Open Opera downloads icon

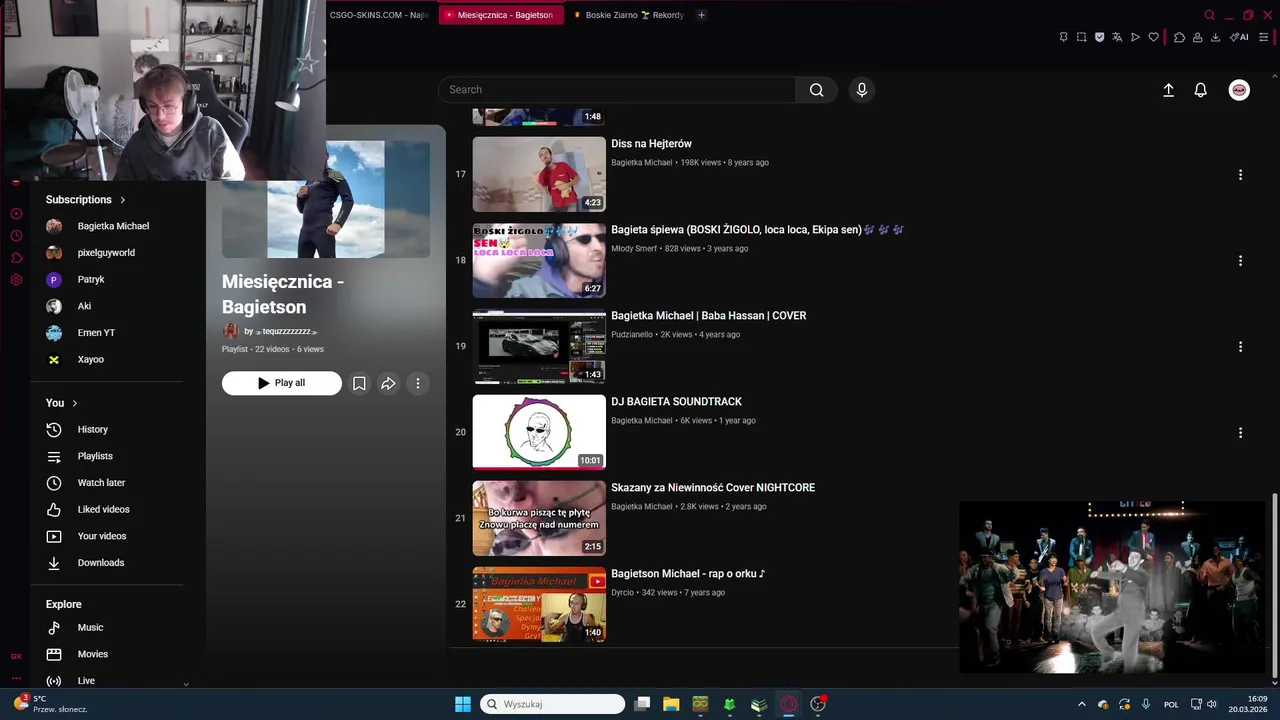pos(1215,37)
